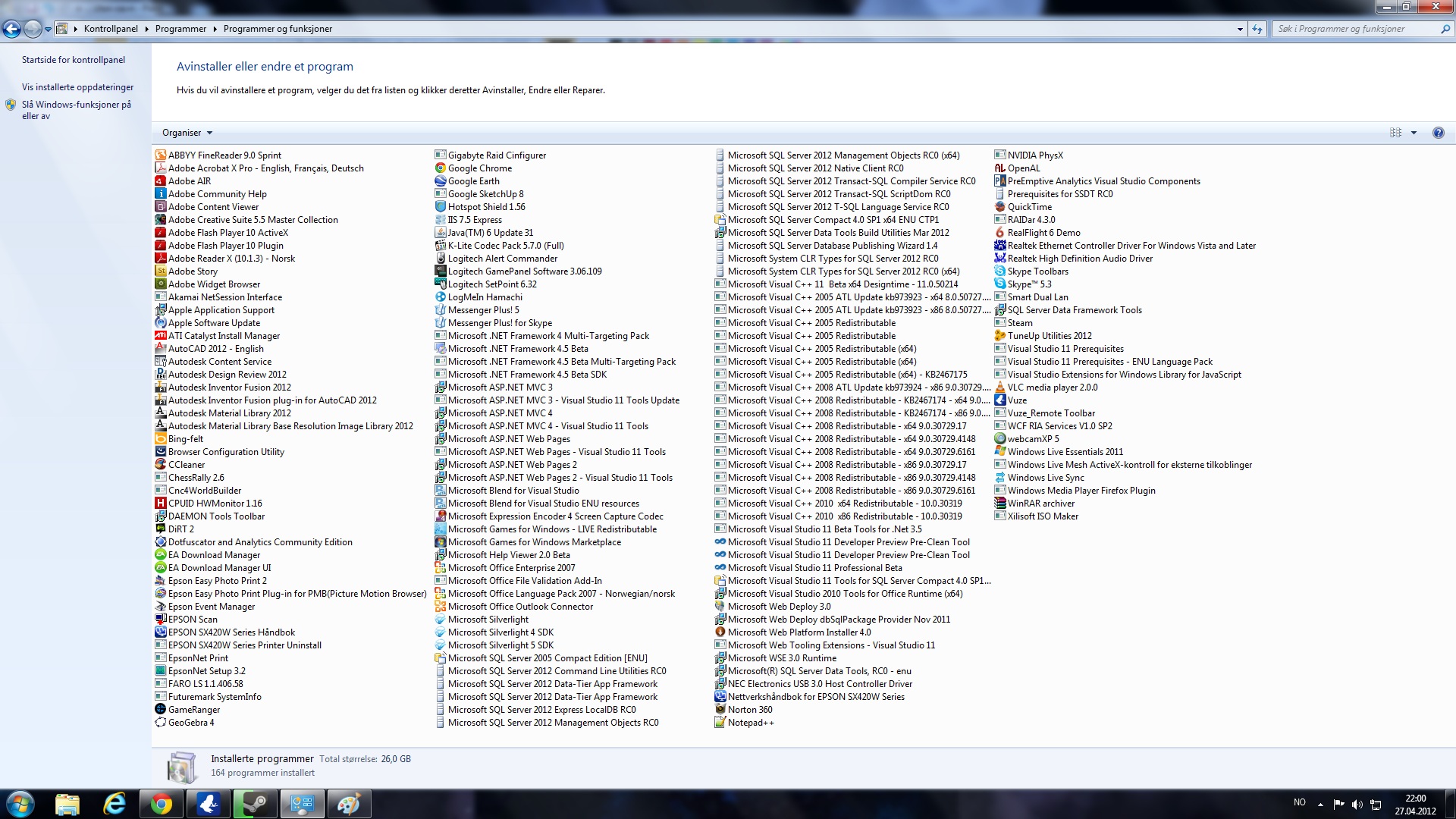1456x819 pixels.
Task: Select Microsoft Office Enterprise 2007 entry
Action: (505, 568)
